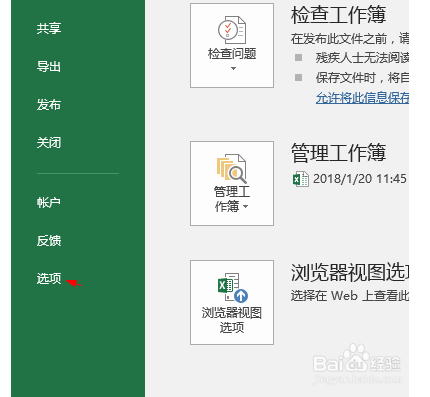The width and height of the screenshot is (430, 397).
Task: Click the 管理工作簿 folder-magnifier icon
Action: 232,169
